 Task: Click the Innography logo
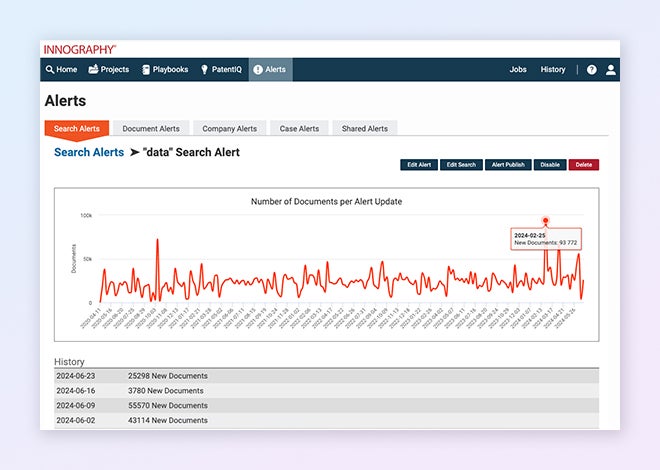pos(80,49)
